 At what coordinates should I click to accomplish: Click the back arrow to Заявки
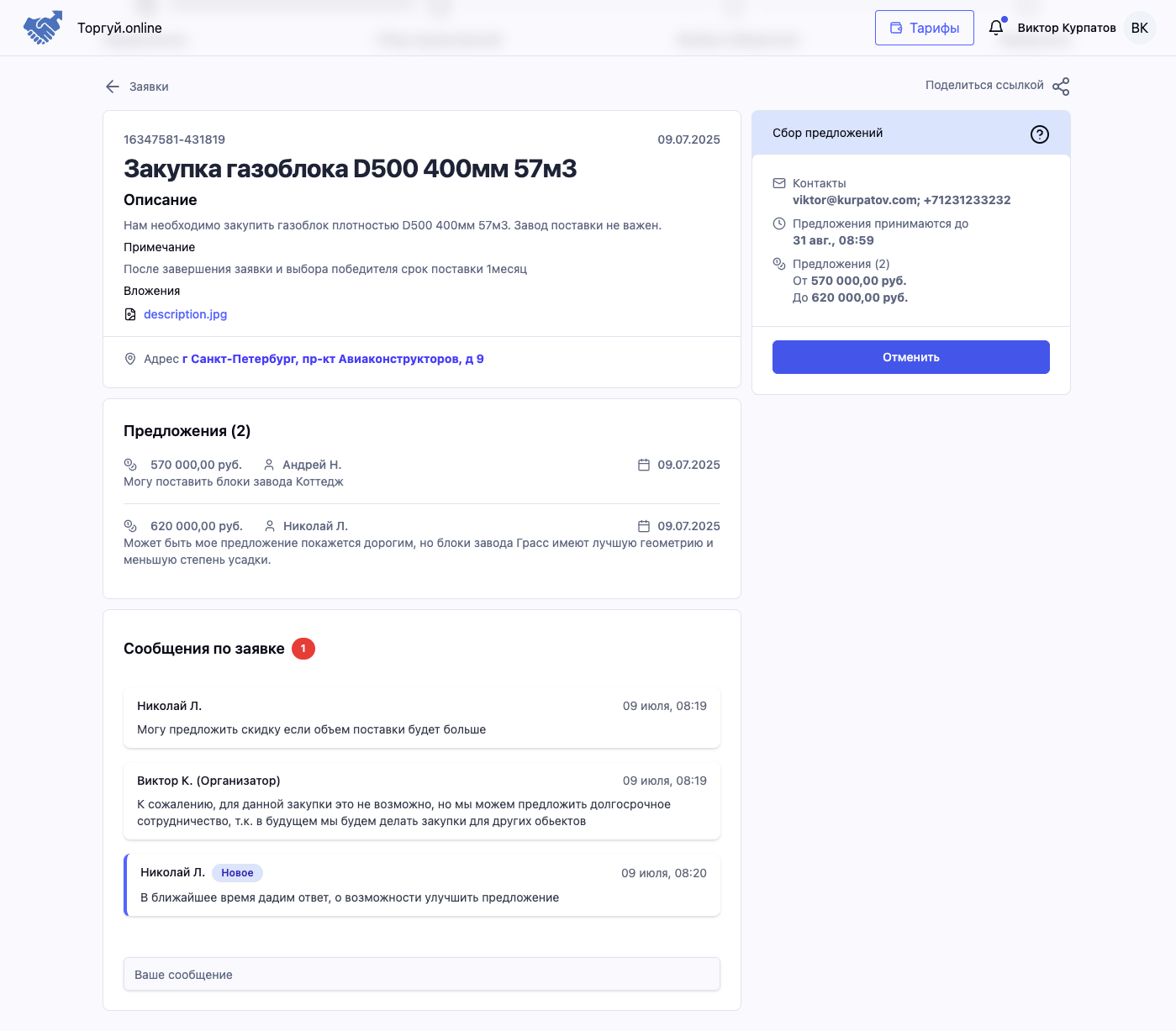tap(113, 87)
